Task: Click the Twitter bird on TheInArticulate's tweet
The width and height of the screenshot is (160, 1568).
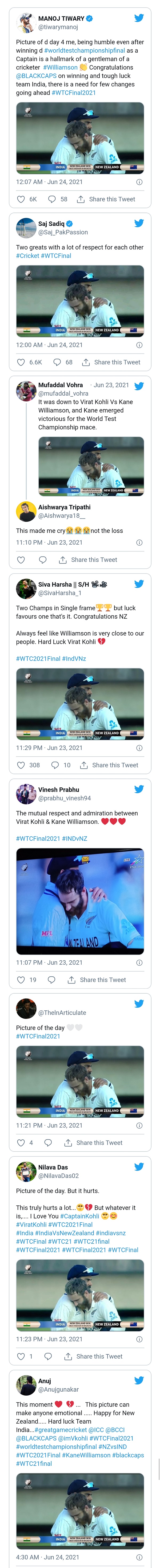Action: coord(139,1003)
